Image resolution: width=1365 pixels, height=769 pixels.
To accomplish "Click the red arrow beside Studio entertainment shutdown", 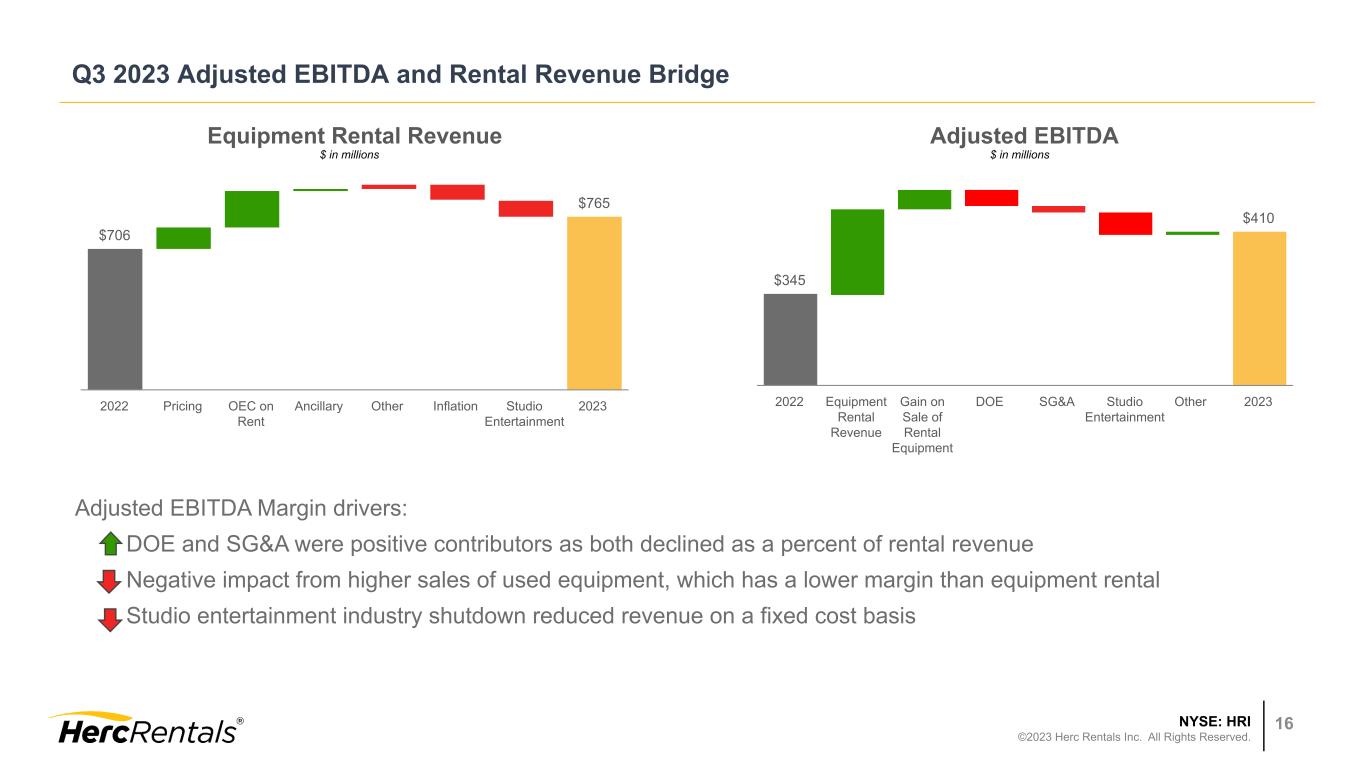I will (110, 617).
